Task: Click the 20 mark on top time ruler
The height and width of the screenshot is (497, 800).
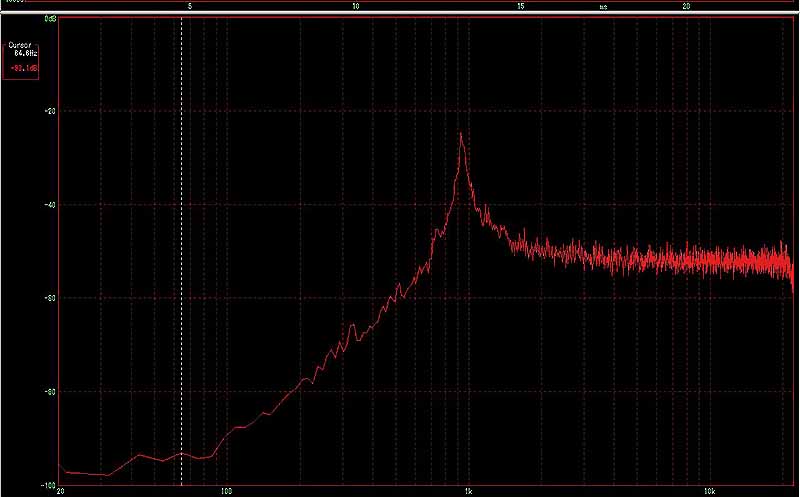Action: pyautogui.click(x=686, y=6)
